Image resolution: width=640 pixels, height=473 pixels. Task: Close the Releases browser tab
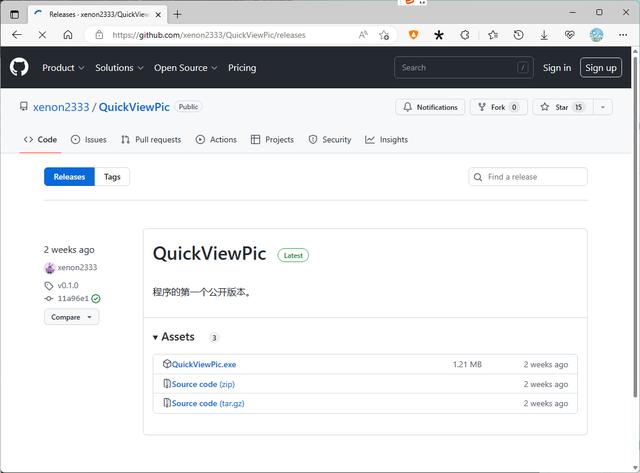pos(158,15)
